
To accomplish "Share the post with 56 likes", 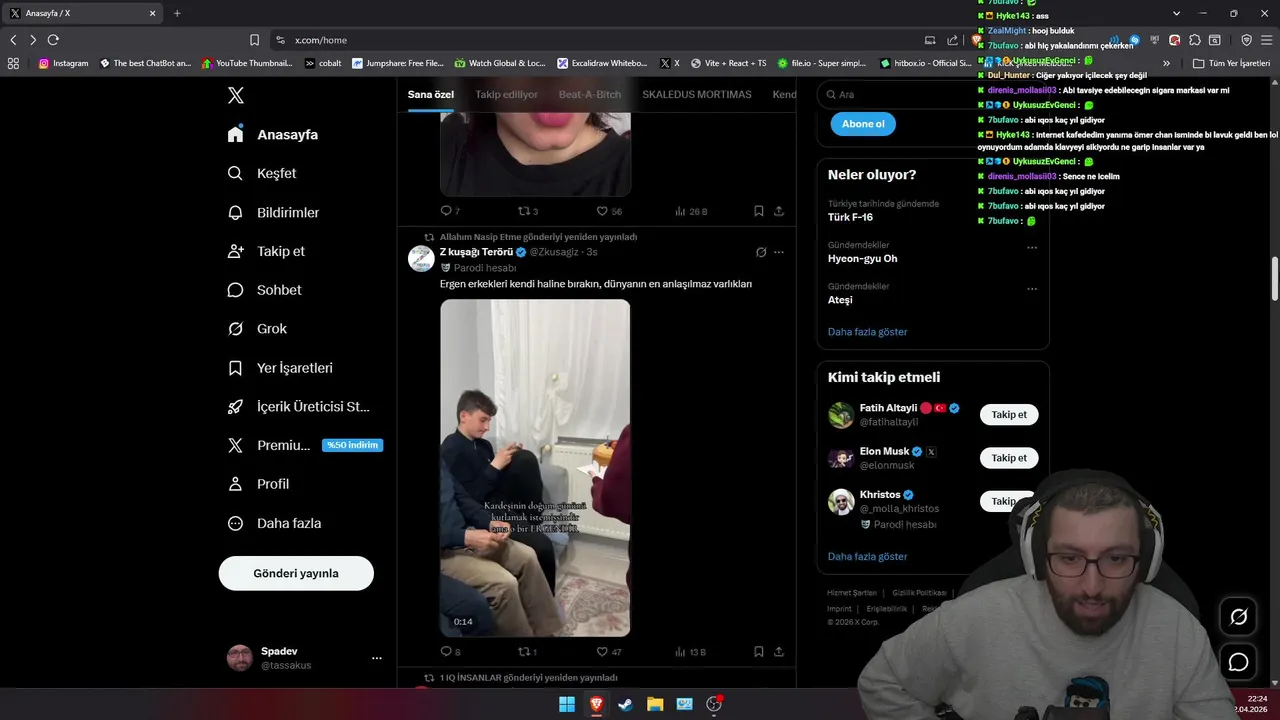I will (x=779, y=211).
